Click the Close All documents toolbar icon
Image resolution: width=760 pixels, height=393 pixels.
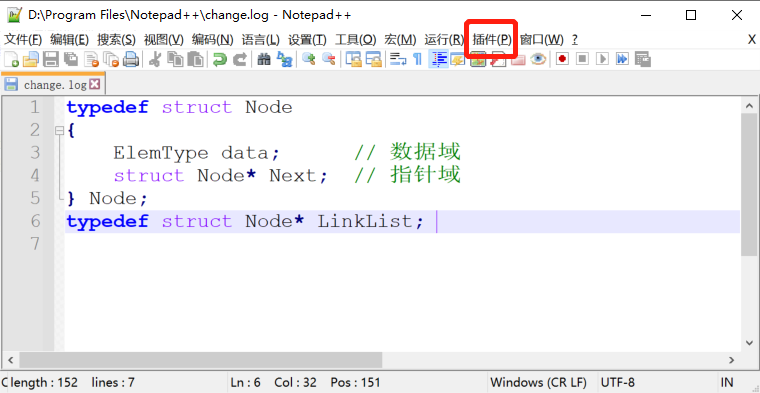111,59
